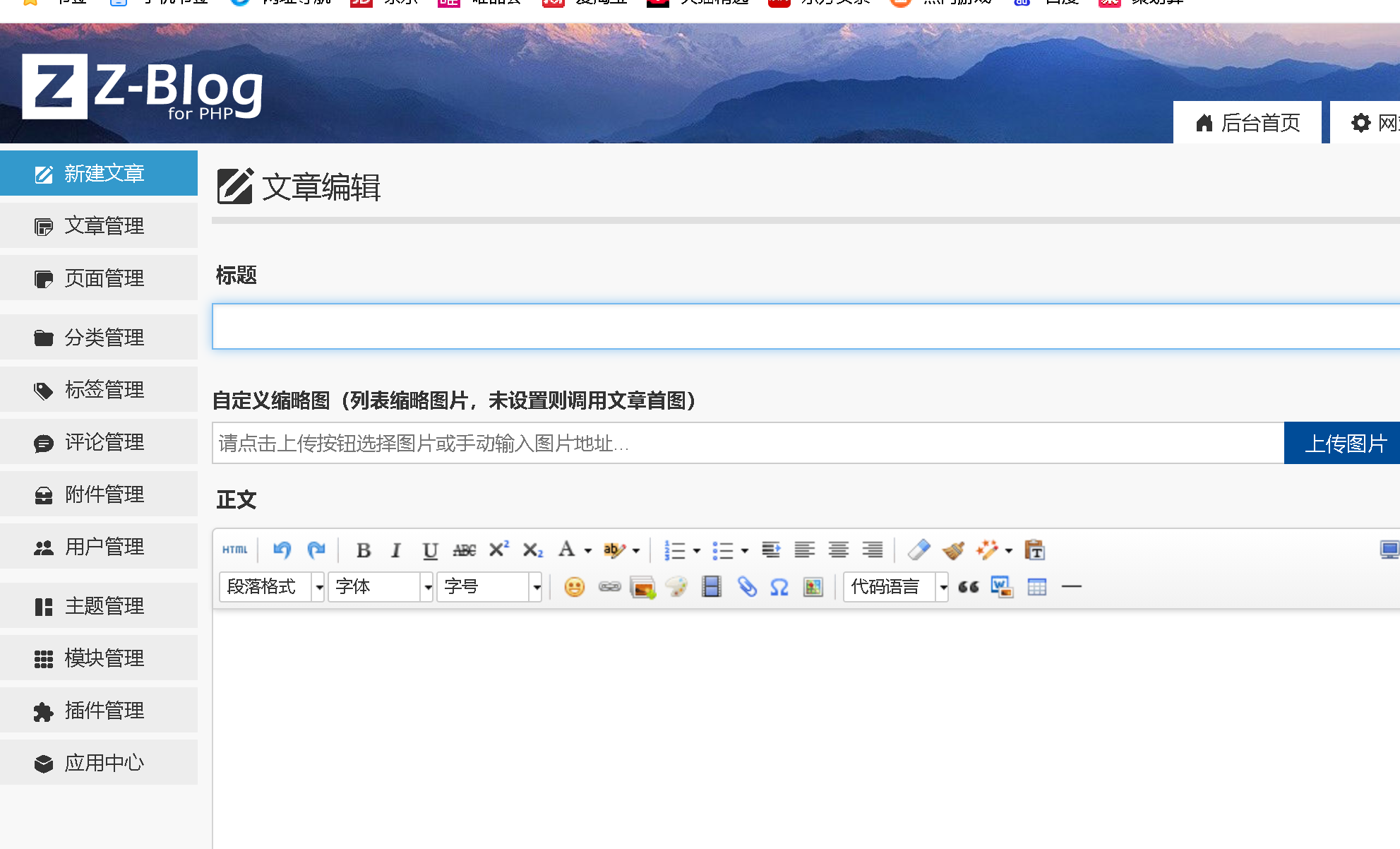Switch editor to HTML source mode
This screenshot has width=1400, height=849.
[x=234, y=550]
